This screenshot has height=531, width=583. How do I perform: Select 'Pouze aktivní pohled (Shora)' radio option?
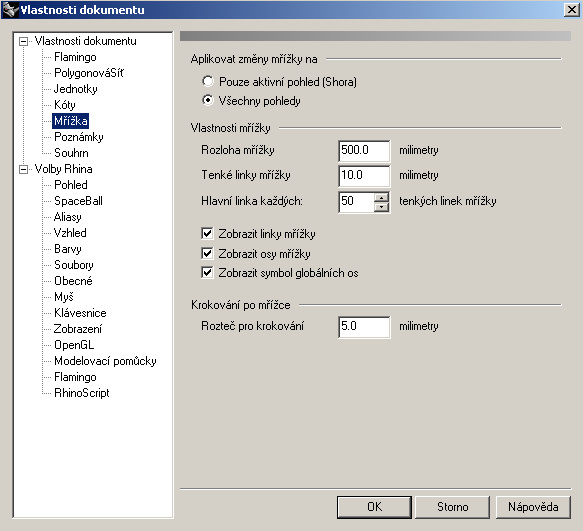(x=207, y=81)
